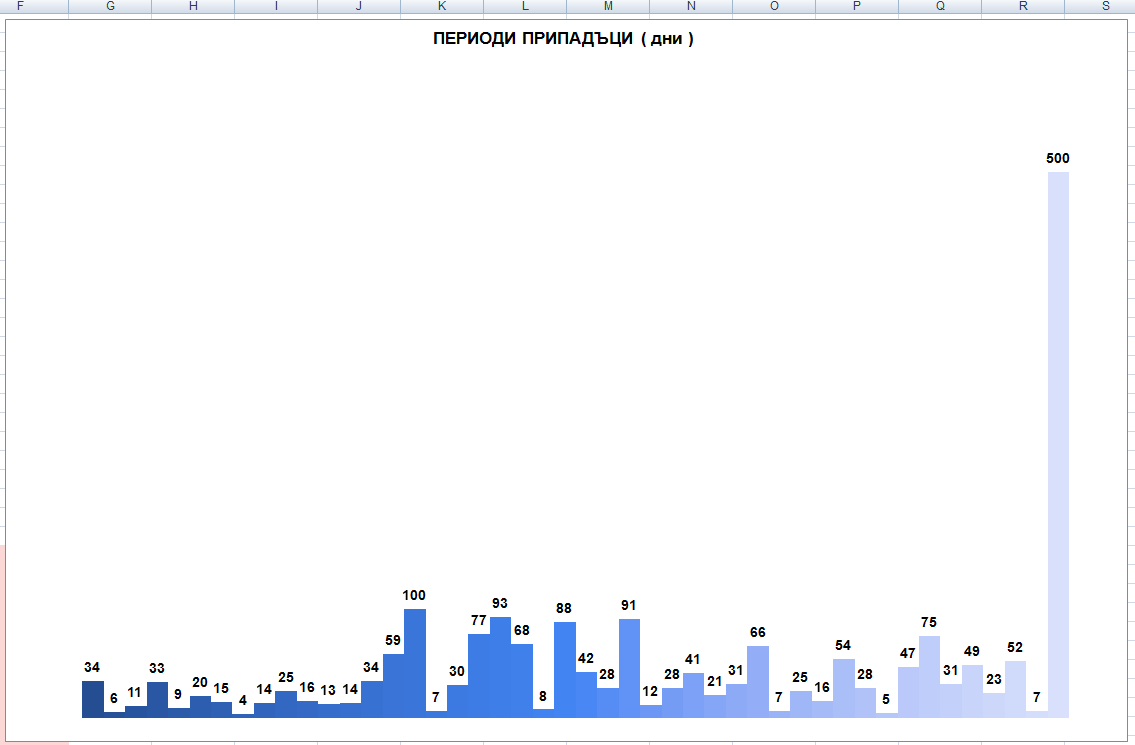Click the data label 77
Screen dimensions: 1135x745
pyautogui.click(x=478, y=620)
